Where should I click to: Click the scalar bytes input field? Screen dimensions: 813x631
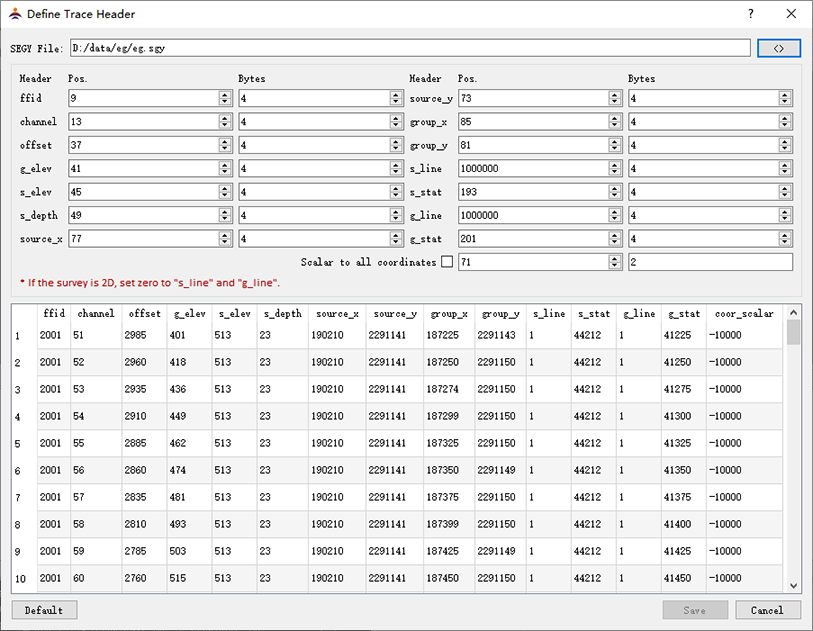pos(709,262)
